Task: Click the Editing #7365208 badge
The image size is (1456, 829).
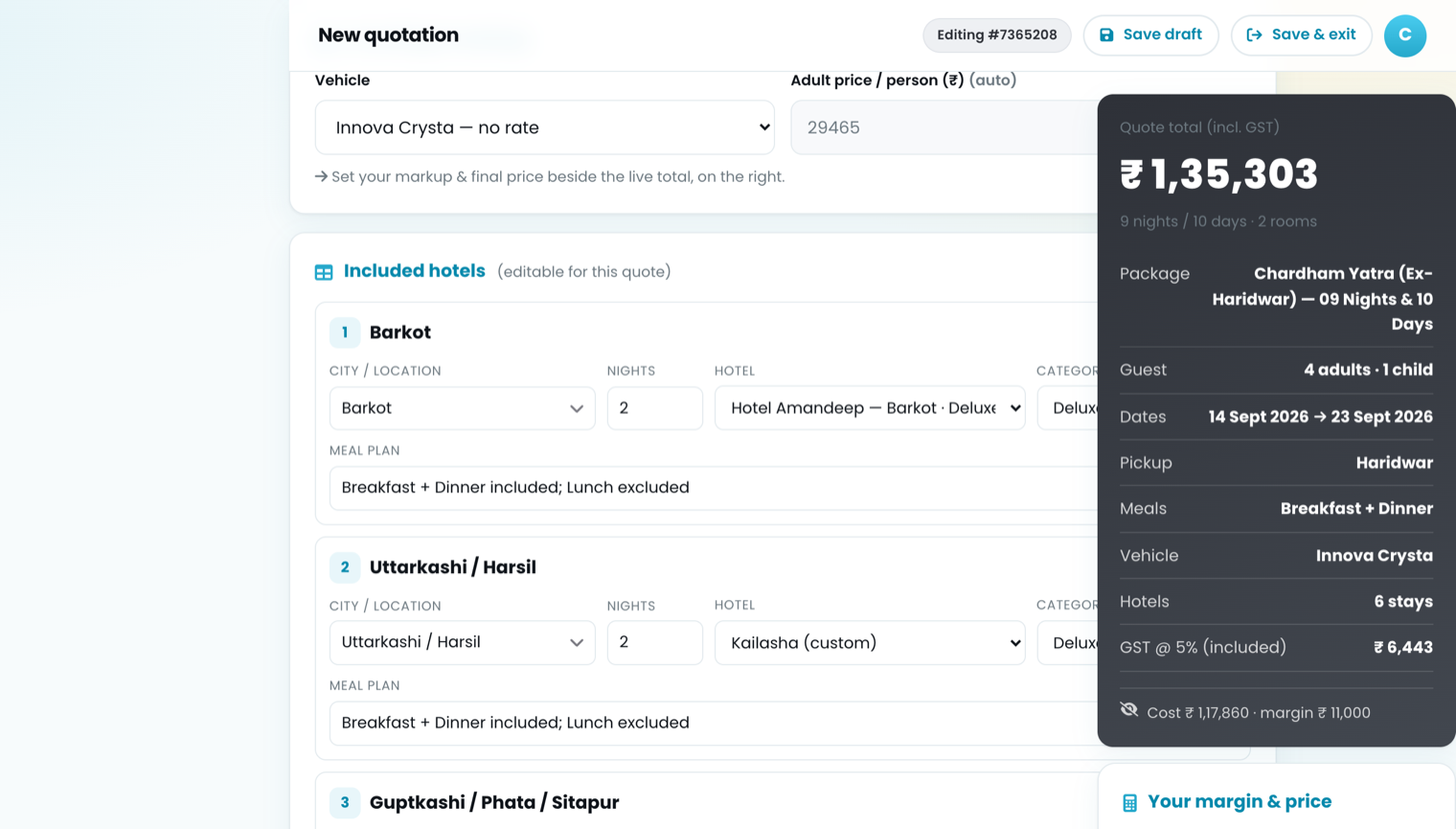Action: point(997,35)
